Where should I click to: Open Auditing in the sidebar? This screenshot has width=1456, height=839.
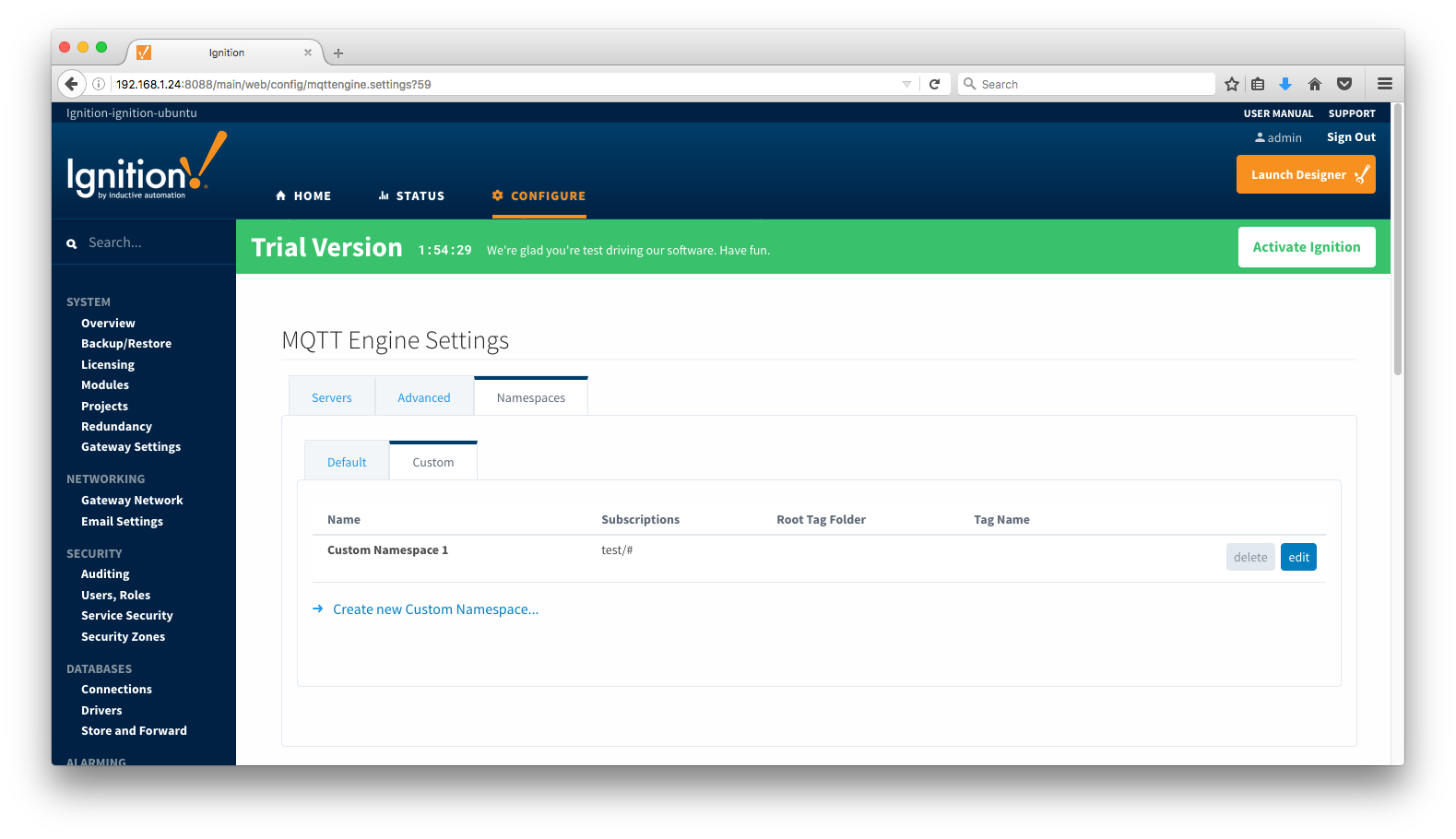pos(105,574)
